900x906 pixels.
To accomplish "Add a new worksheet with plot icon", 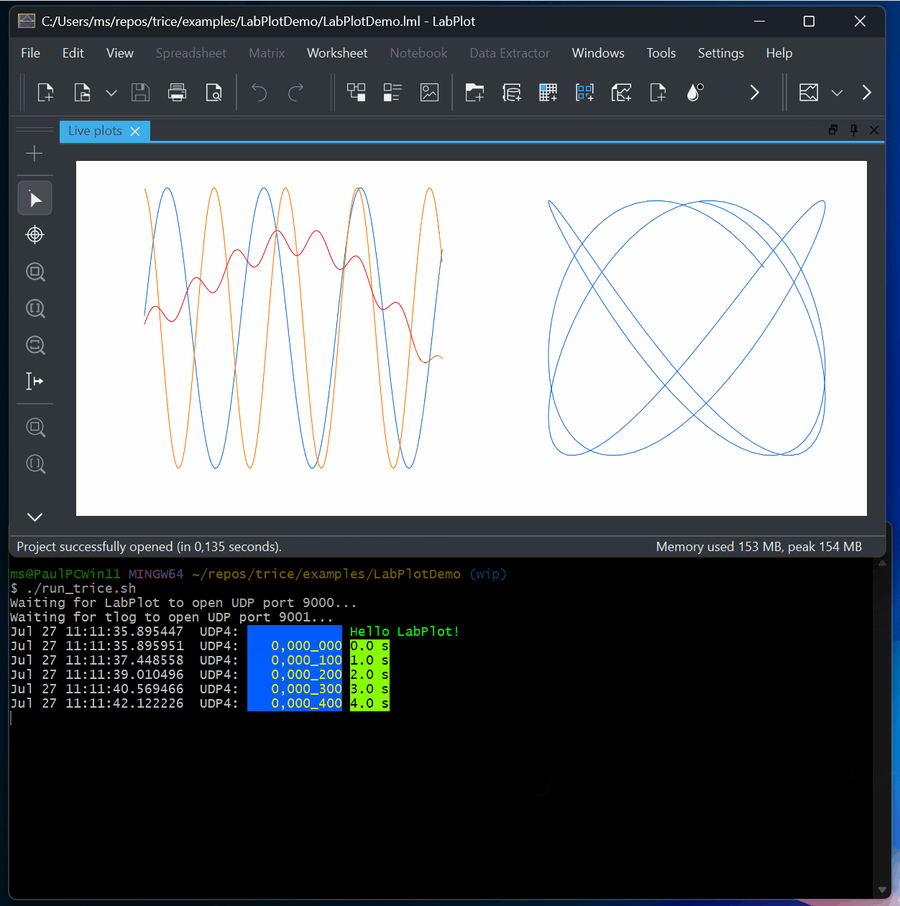I will [x=621, y=92].
